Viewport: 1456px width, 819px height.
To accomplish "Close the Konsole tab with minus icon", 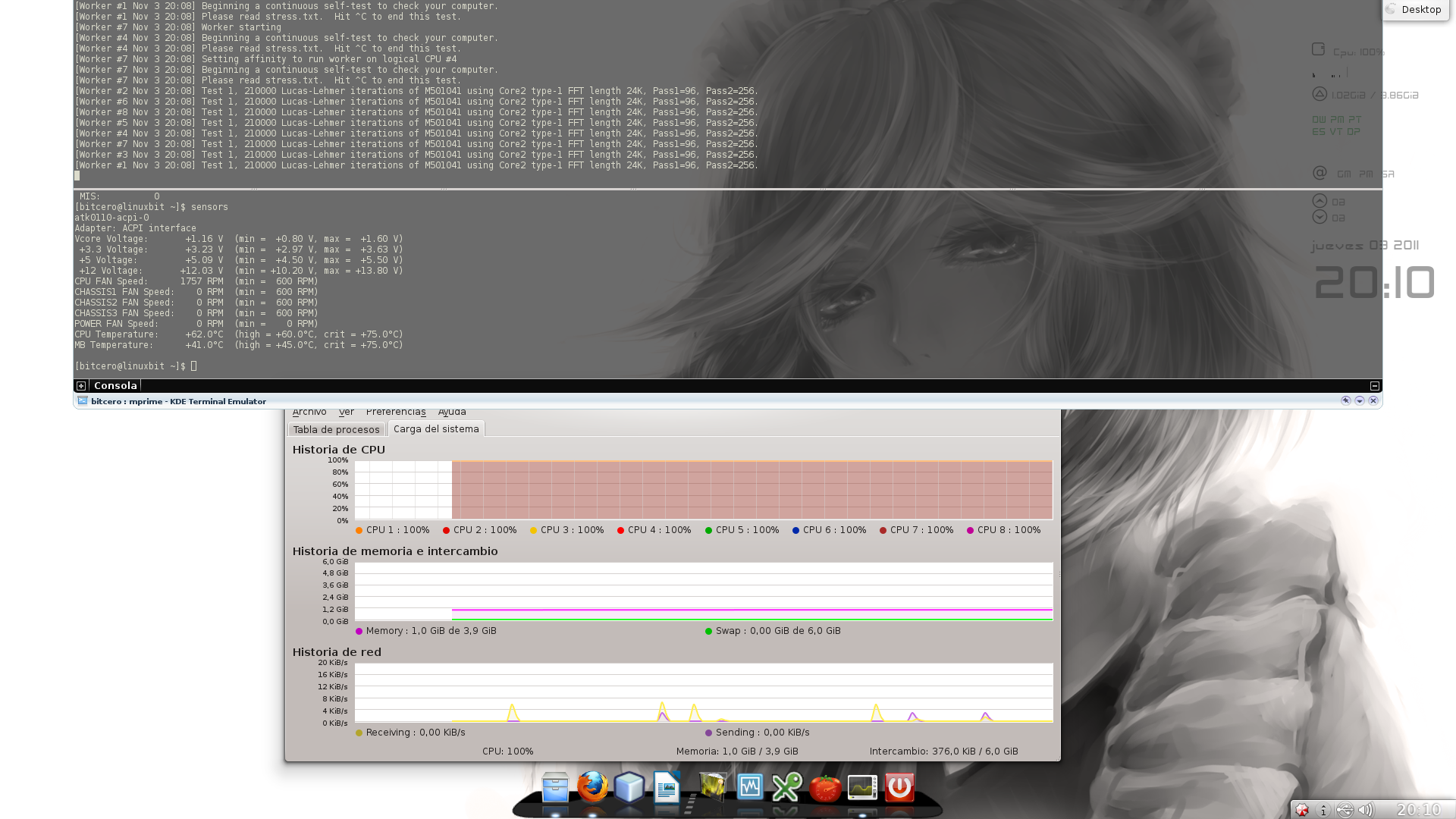I will [1374, 386].
